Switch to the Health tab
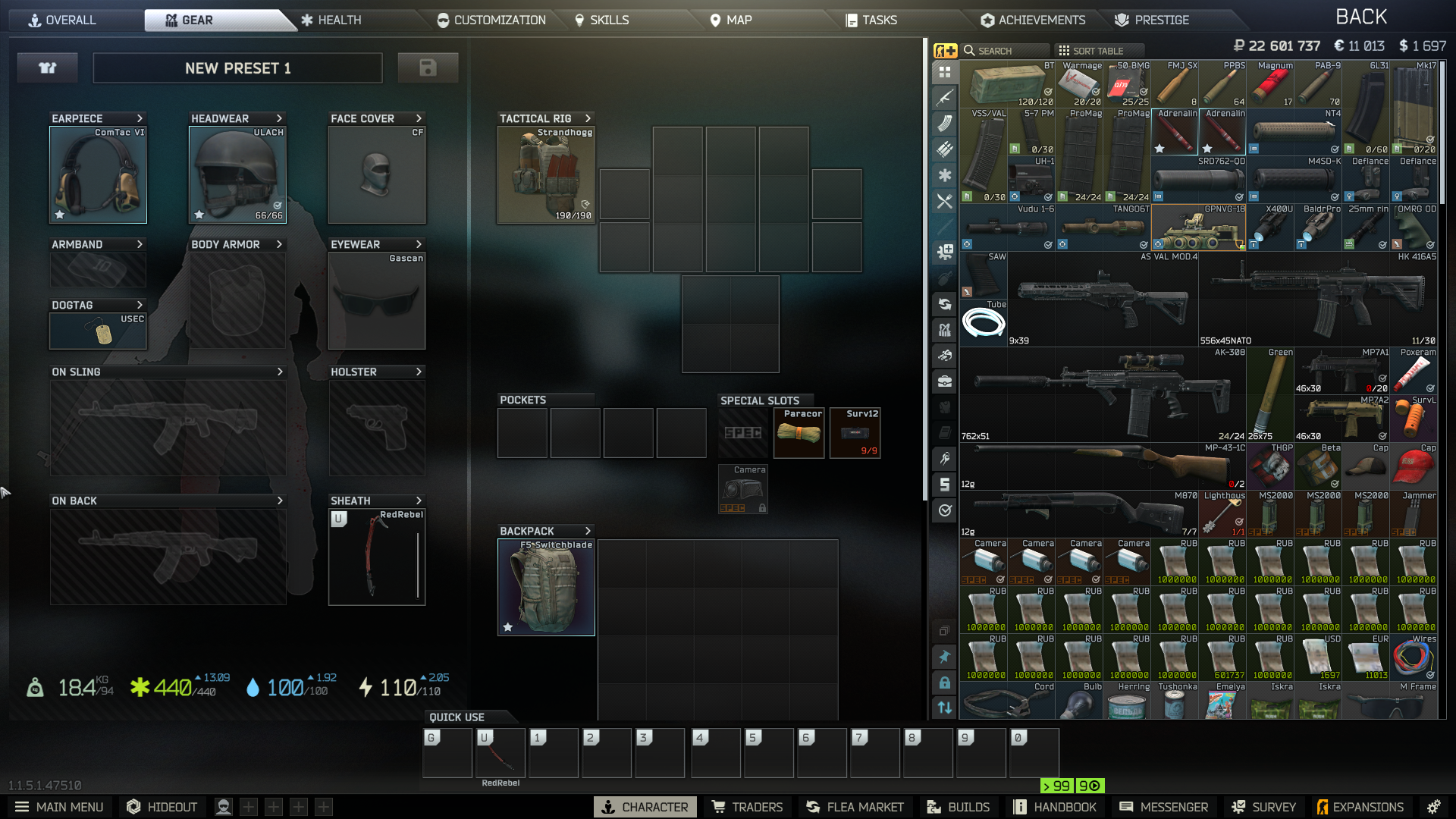This screenshot has width=1456, height=819. coord(331,20)
